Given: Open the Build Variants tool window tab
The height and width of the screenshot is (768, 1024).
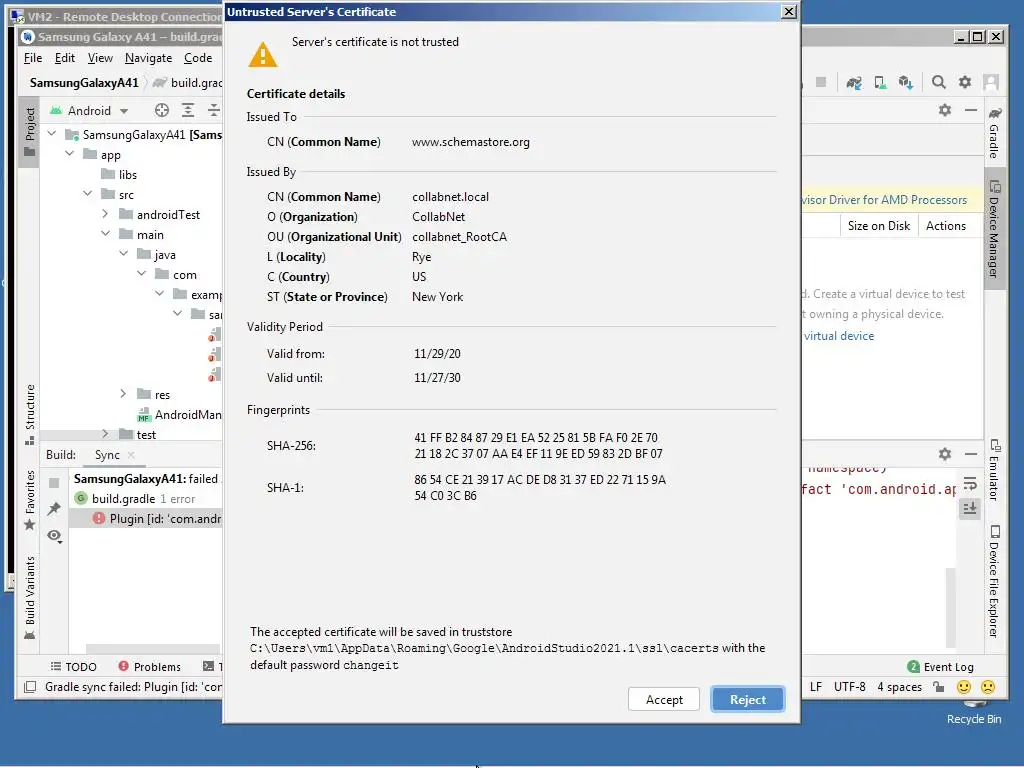Looking at the screenshot, I should 29,597.
